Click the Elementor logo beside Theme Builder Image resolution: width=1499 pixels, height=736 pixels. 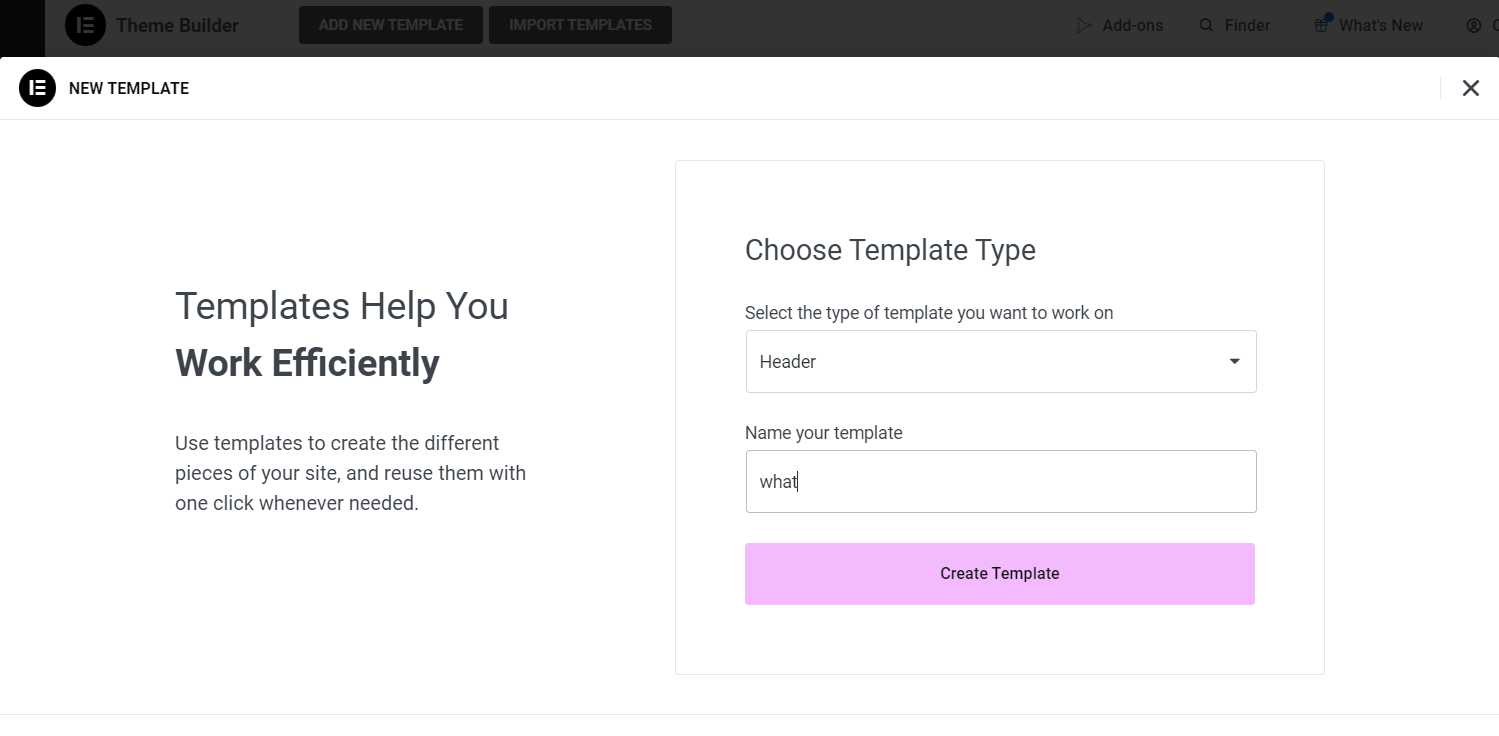pos(85,25)
